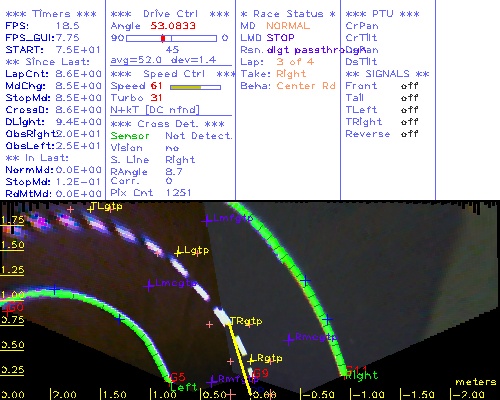Click the red G9 point label
Viewport: 500px width, 400px height.
(x=261, y=373)
